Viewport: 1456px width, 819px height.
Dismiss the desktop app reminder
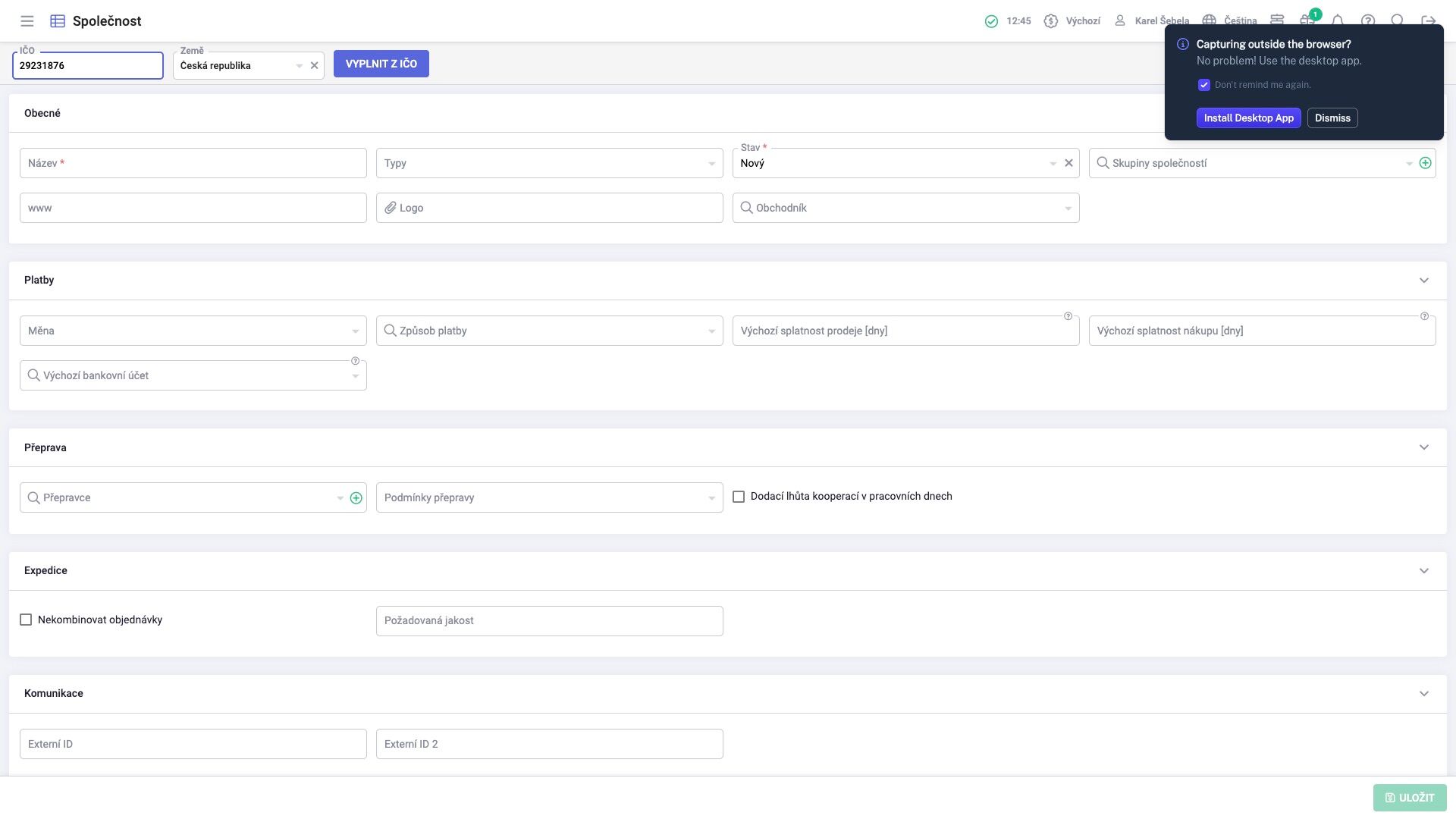[1332, 118]
